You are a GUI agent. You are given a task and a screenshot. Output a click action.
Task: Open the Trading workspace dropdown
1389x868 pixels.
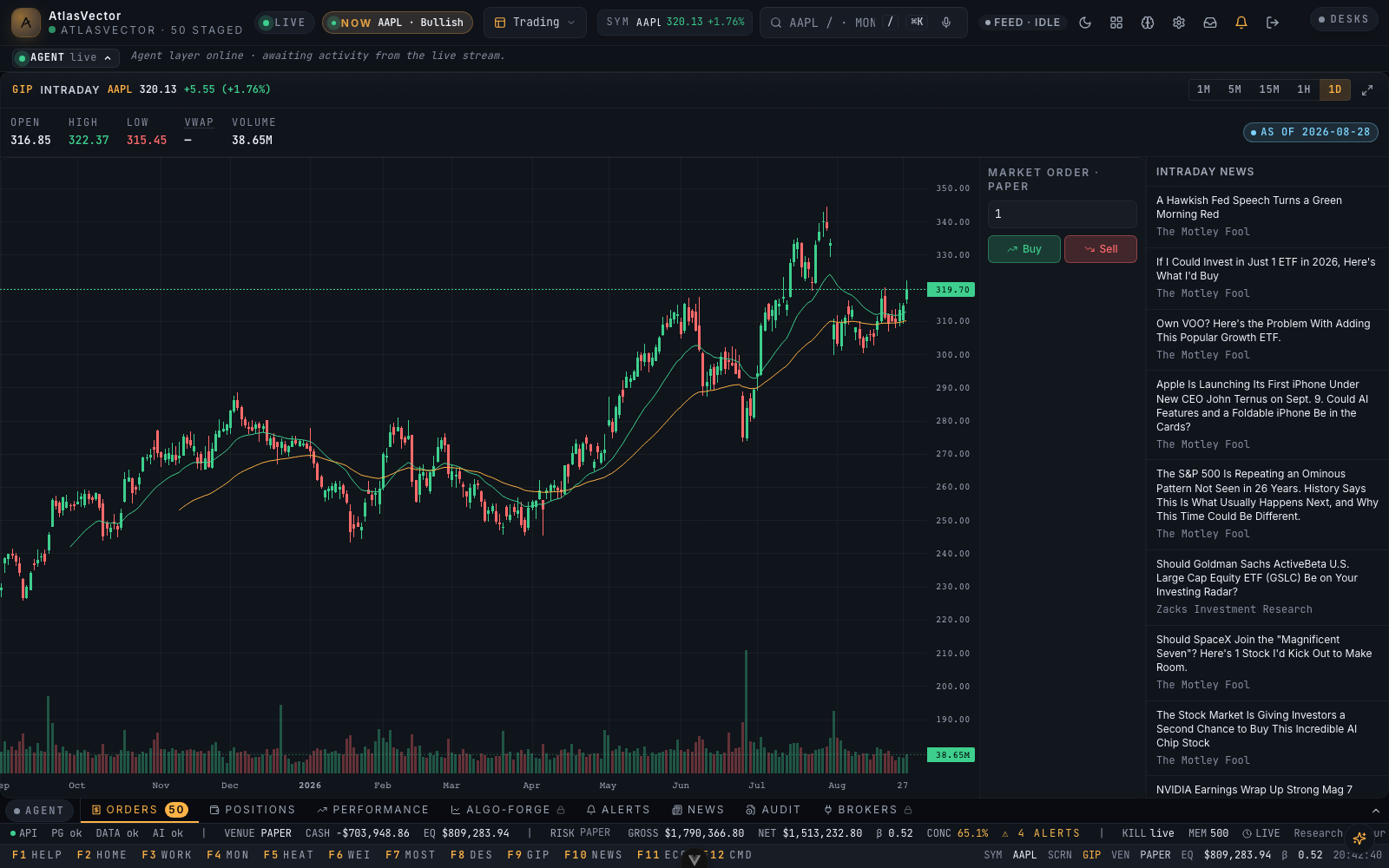(535, 23)
